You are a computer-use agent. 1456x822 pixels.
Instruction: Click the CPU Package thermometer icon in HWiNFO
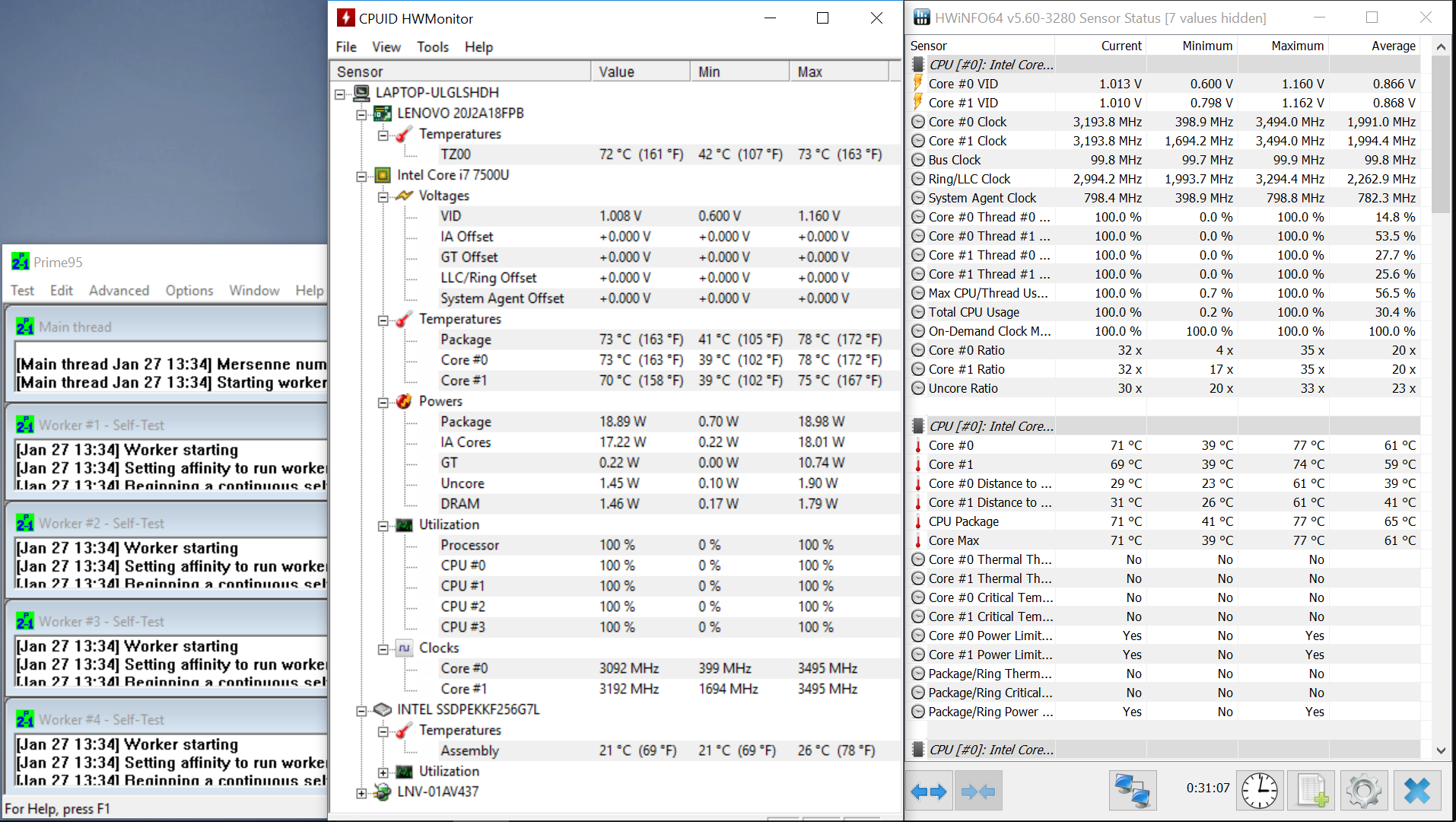click(x=918, y=521)
